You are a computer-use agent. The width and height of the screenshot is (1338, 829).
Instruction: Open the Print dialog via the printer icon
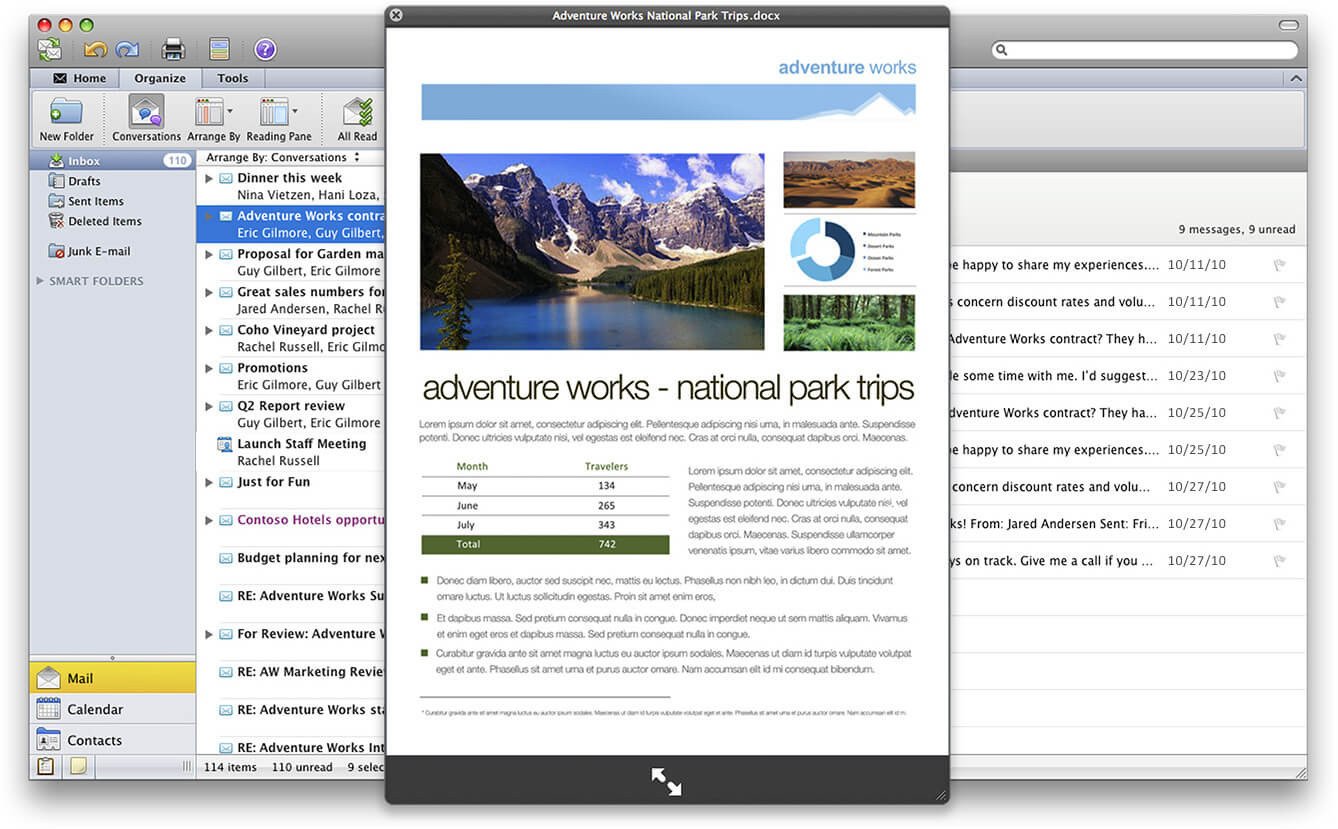click(171, 48)
